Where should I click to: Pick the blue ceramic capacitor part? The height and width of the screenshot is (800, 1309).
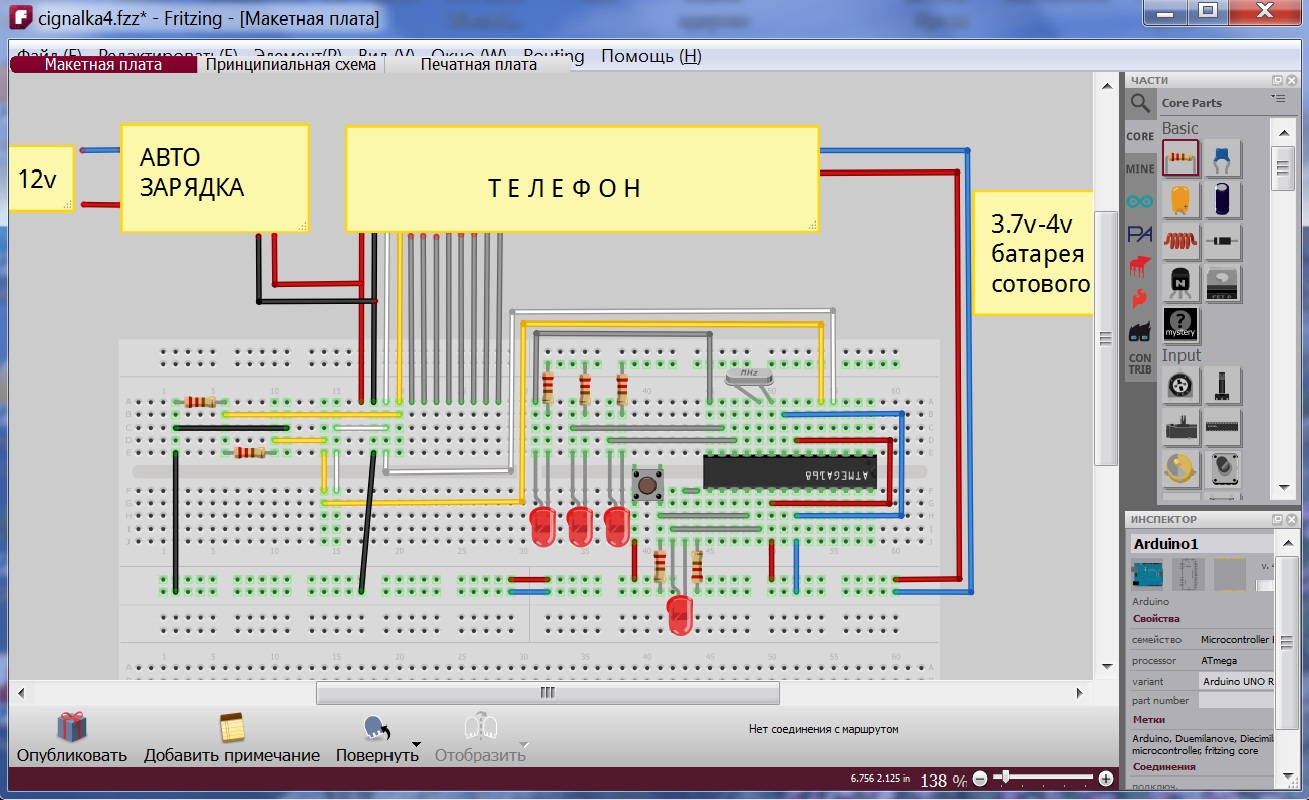click(1222, 158)
